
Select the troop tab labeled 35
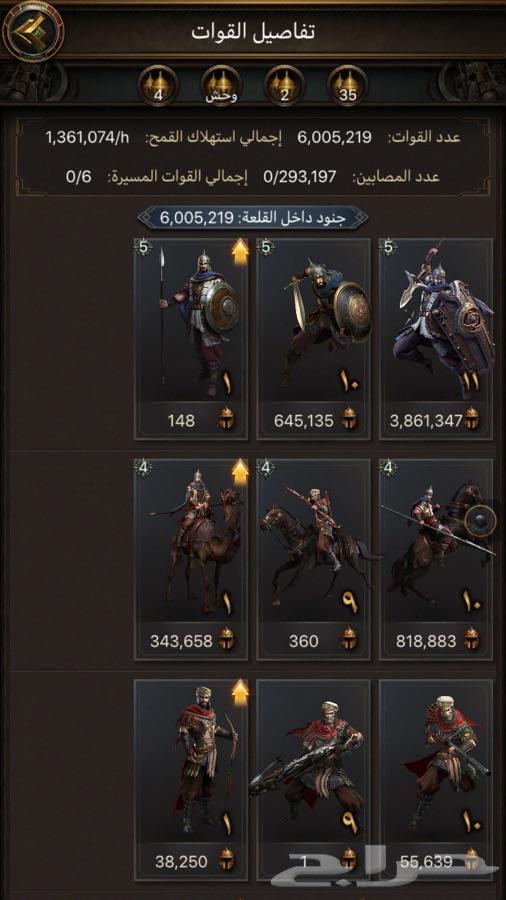click(348, 86)
